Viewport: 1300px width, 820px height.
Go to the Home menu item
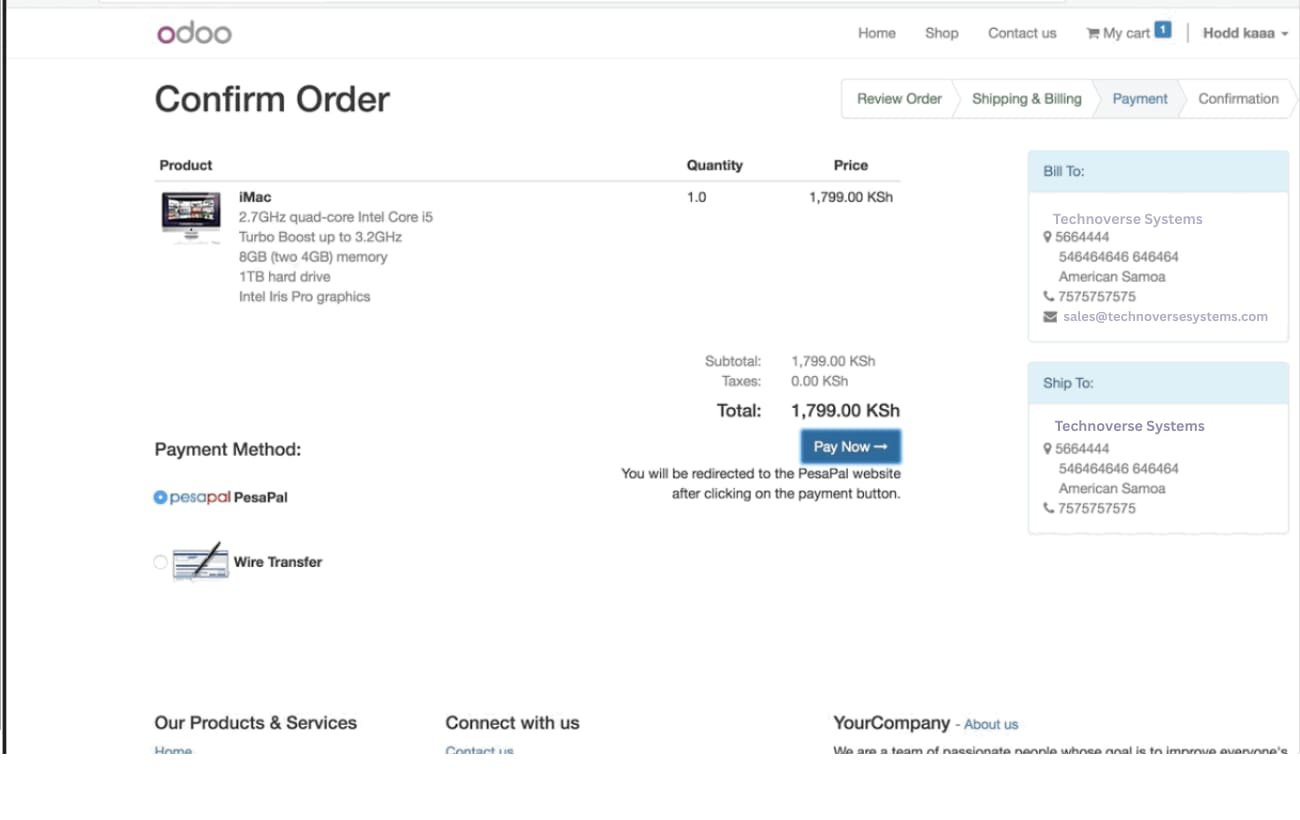tap(877, 33)
